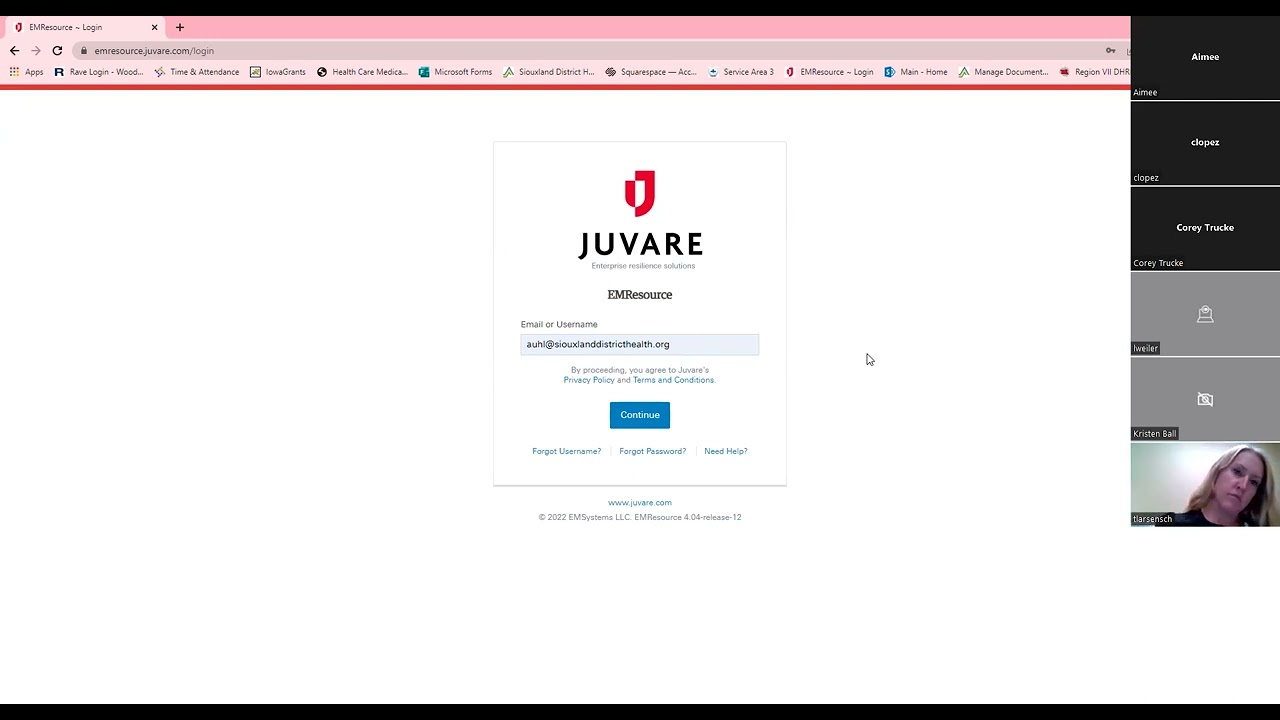
Task: Open a new browser tab
Action: pos(180,27)
